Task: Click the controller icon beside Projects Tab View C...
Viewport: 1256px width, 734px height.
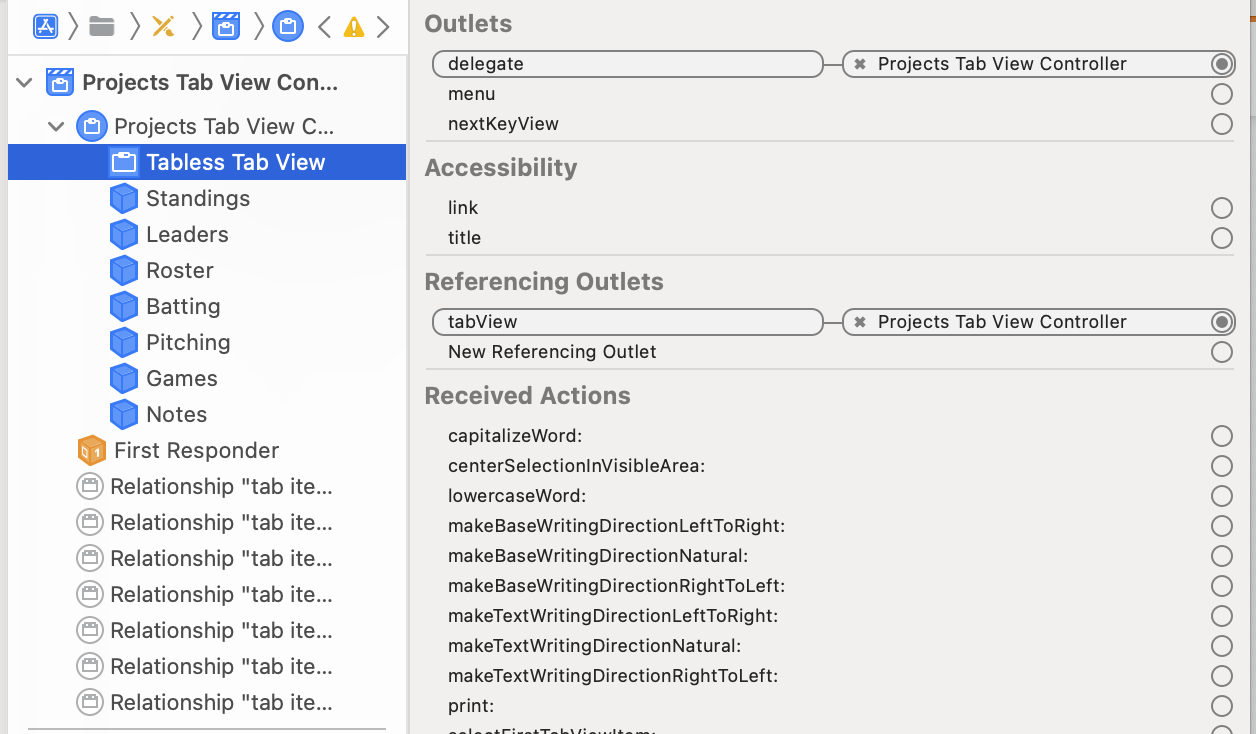Action: (91, 126)
